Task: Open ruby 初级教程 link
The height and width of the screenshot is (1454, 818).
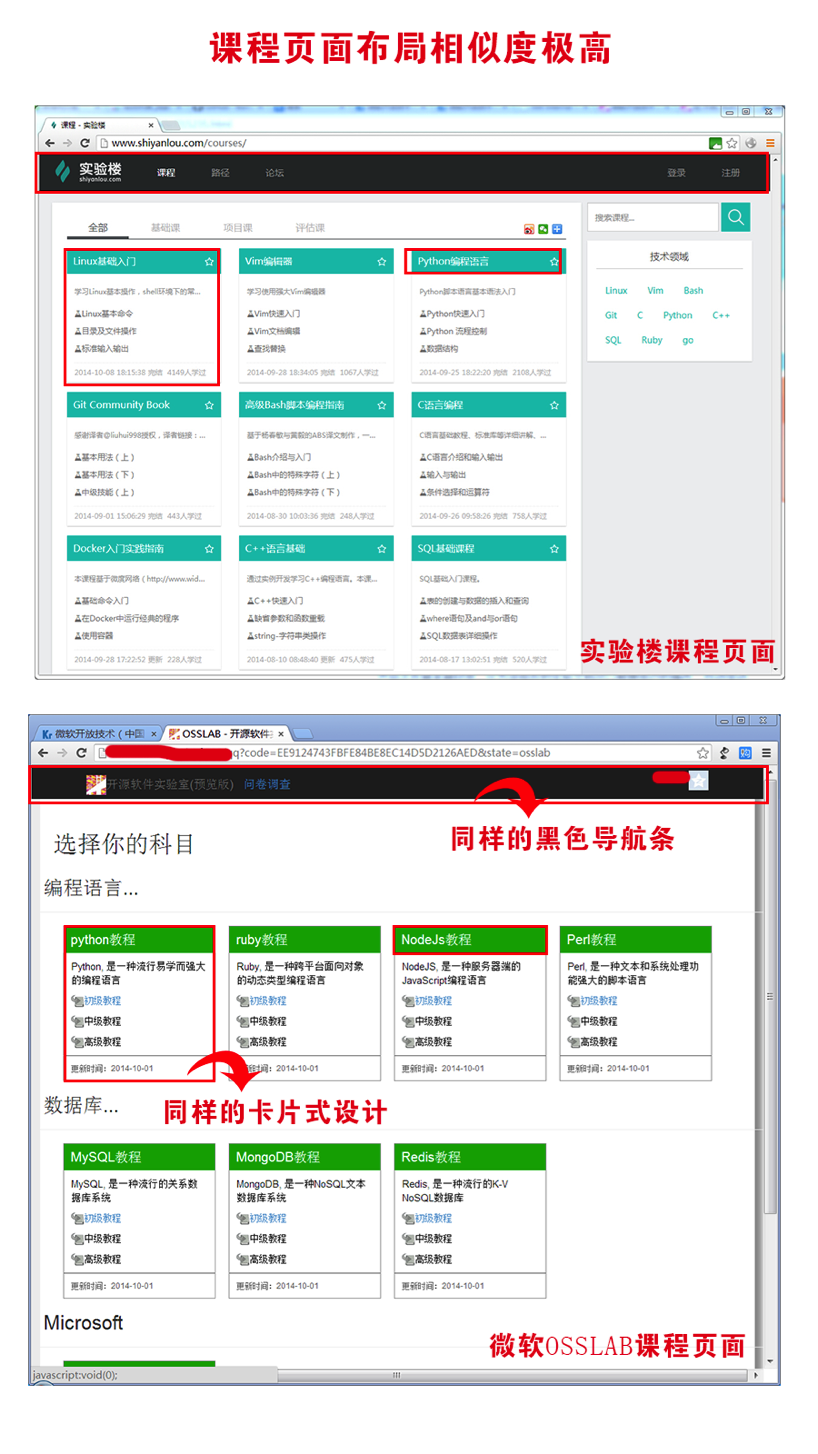Action: pos(266,1001)
